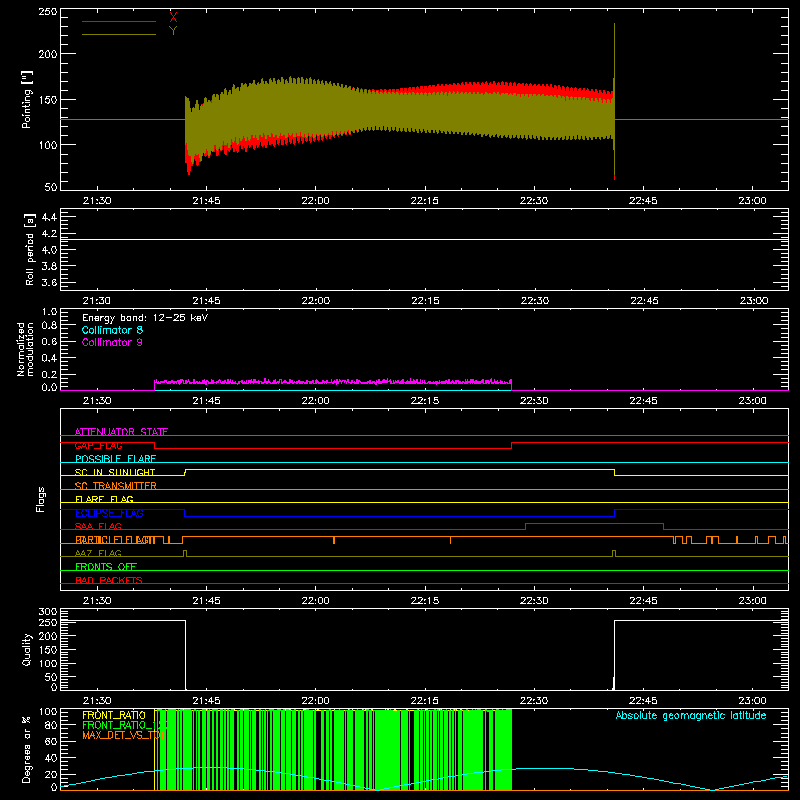The width and height of the screenshot is (800, 800).
Task: Click the SAA_FLAG label
Action: pyautogui.click(x=98, y=526)
